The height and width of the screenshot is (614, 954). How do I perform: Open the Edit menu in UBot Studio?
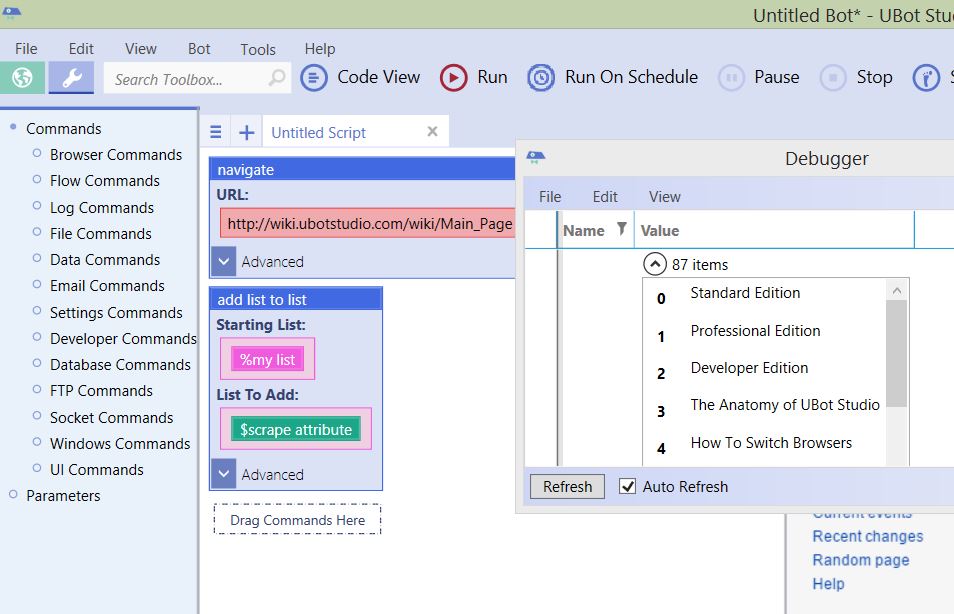pyautogui.click(x=81, y=49)
